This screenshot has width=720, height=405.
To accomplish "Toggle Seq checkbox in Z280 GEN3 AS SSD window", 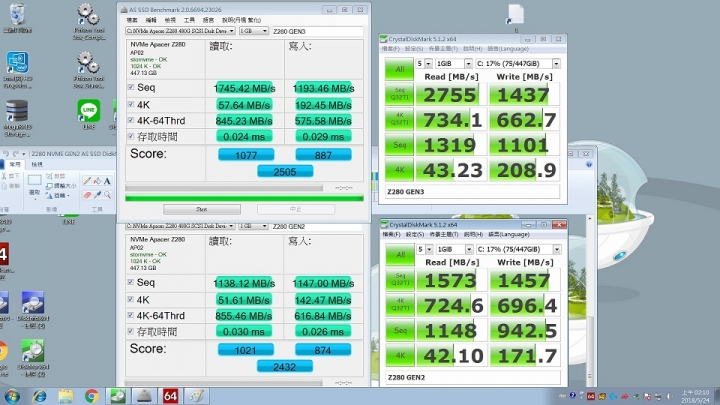I will [x=131, y=87].
